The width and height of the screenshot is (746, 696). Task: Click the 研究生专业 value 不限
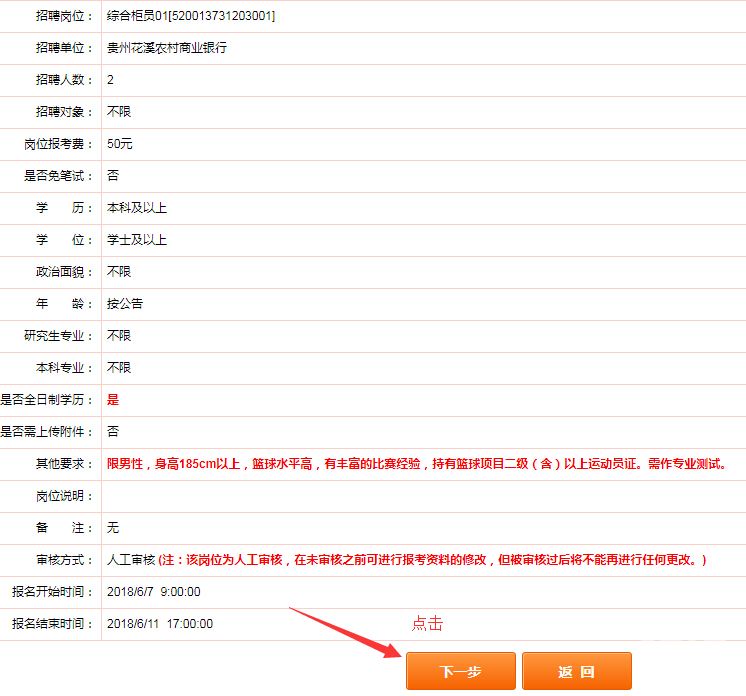(119, 336)
